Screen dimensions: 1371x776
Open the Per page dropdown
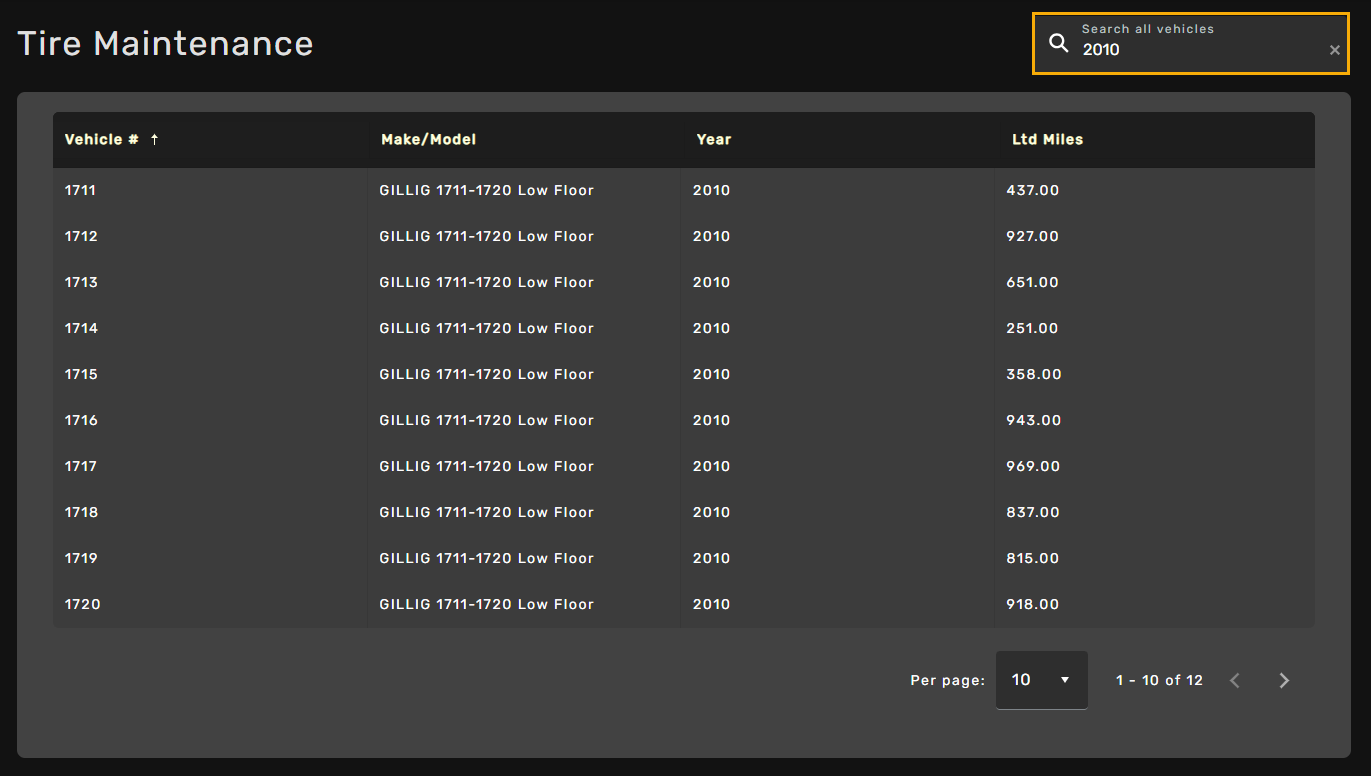(x=1041, y=680)
